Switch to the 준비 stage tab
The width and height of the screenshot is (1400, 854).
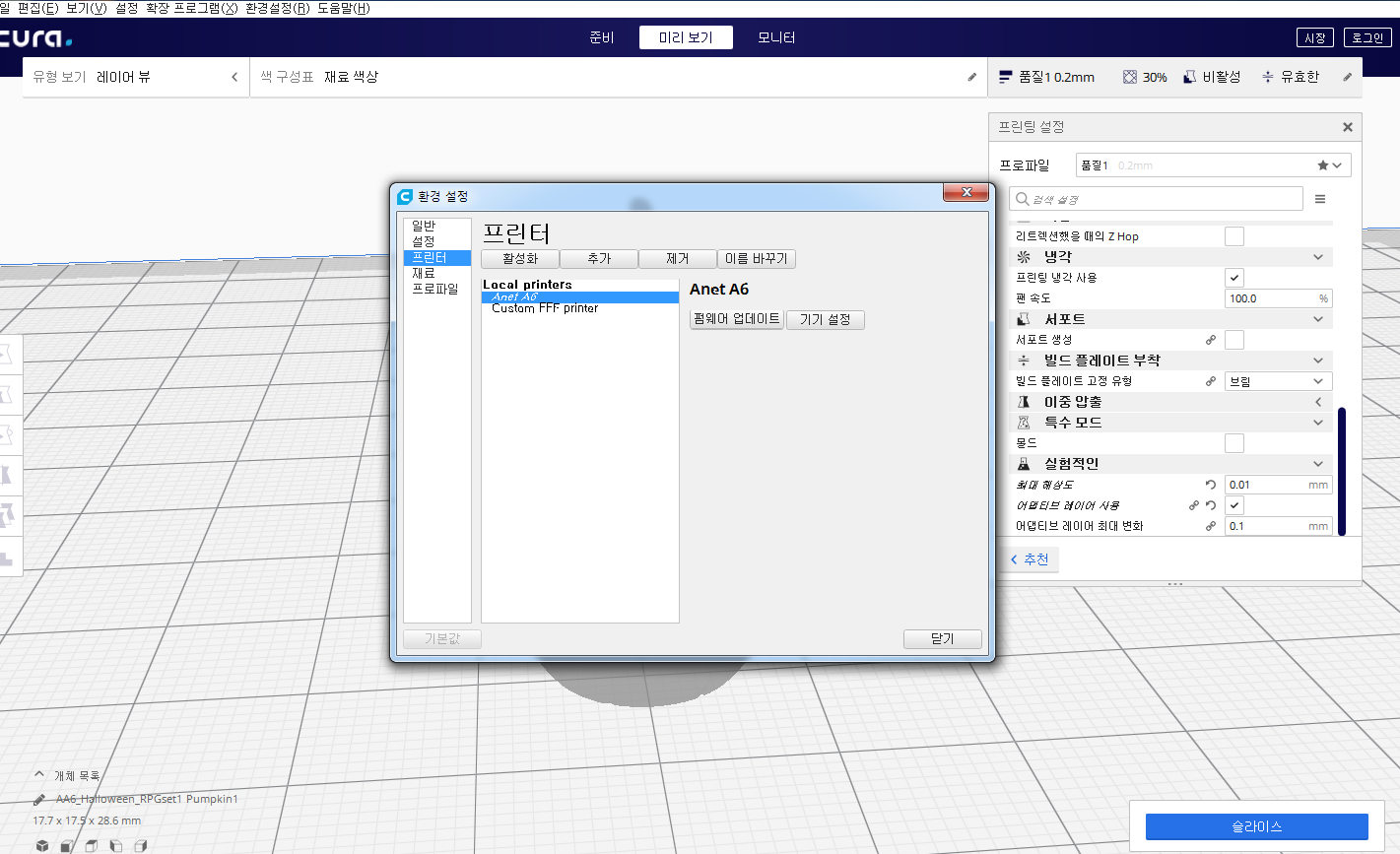[602, 37]
